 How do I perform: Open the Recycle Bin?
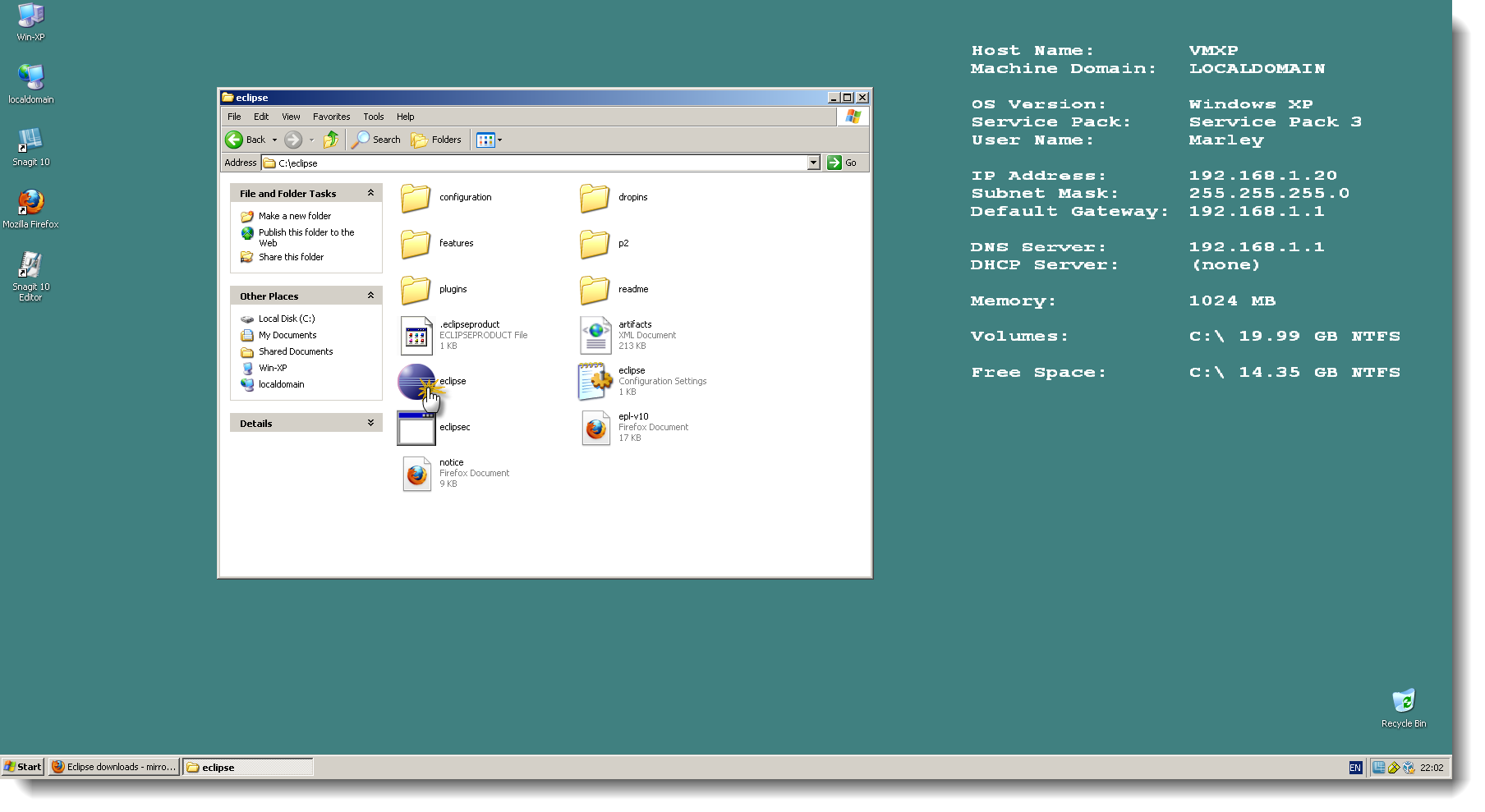pos(1404,702)
